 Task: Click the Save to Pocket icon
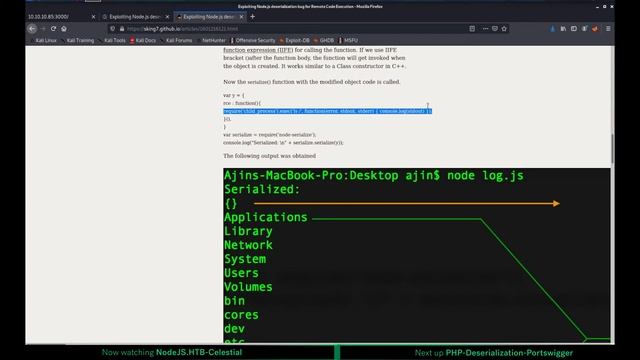495,29
